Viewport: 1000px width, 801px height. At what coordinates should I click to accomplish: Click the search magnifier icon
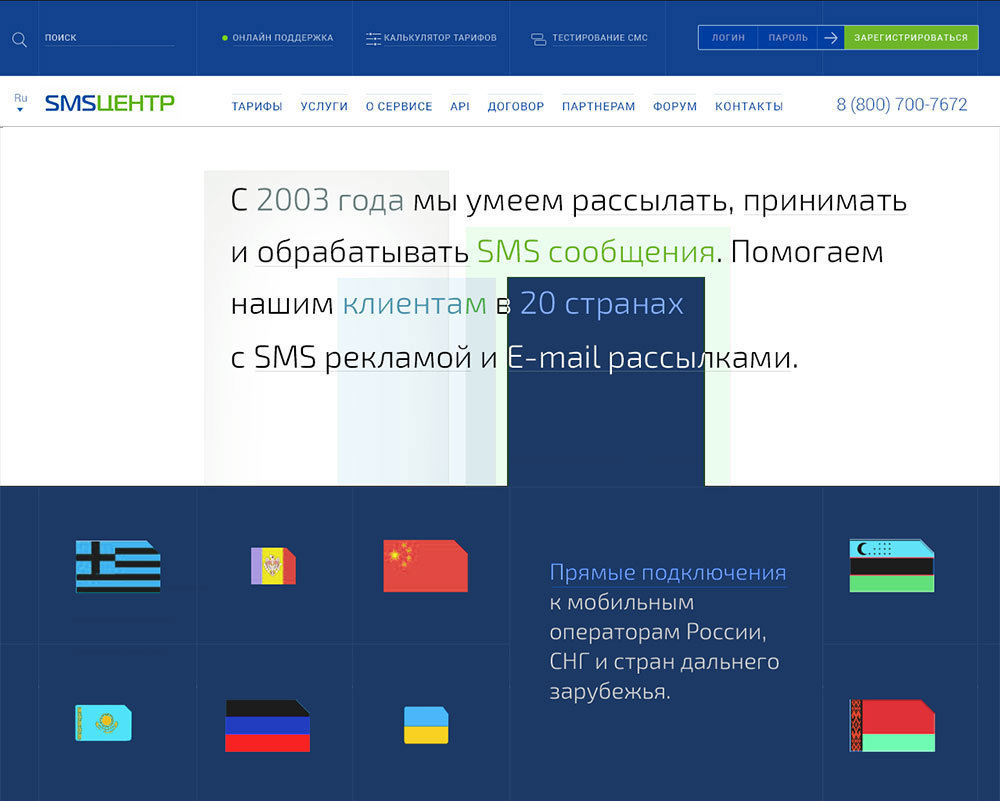tap(19, 40)
